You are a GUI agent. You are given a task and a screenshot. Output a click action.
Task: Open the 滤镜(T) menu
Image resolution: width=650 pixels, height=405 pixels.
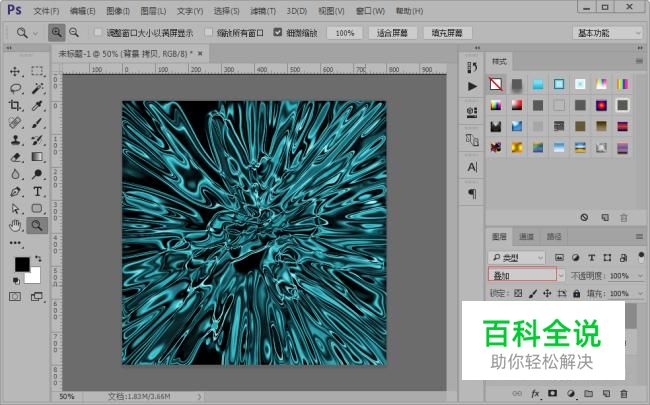263,11
